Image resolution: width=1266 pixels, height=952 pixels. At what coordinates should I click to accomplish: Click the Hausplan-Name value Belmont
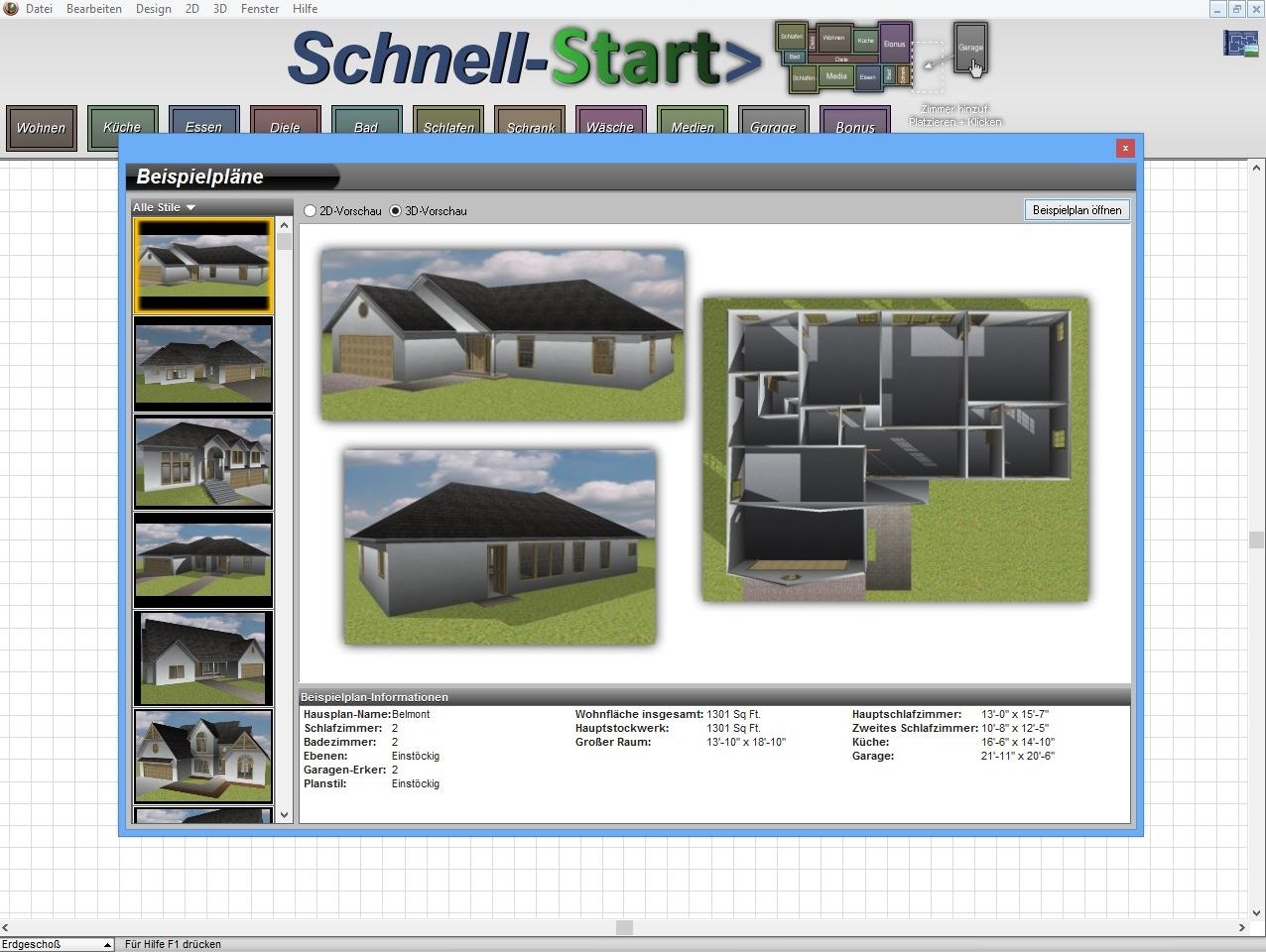[x=411, y=714]
